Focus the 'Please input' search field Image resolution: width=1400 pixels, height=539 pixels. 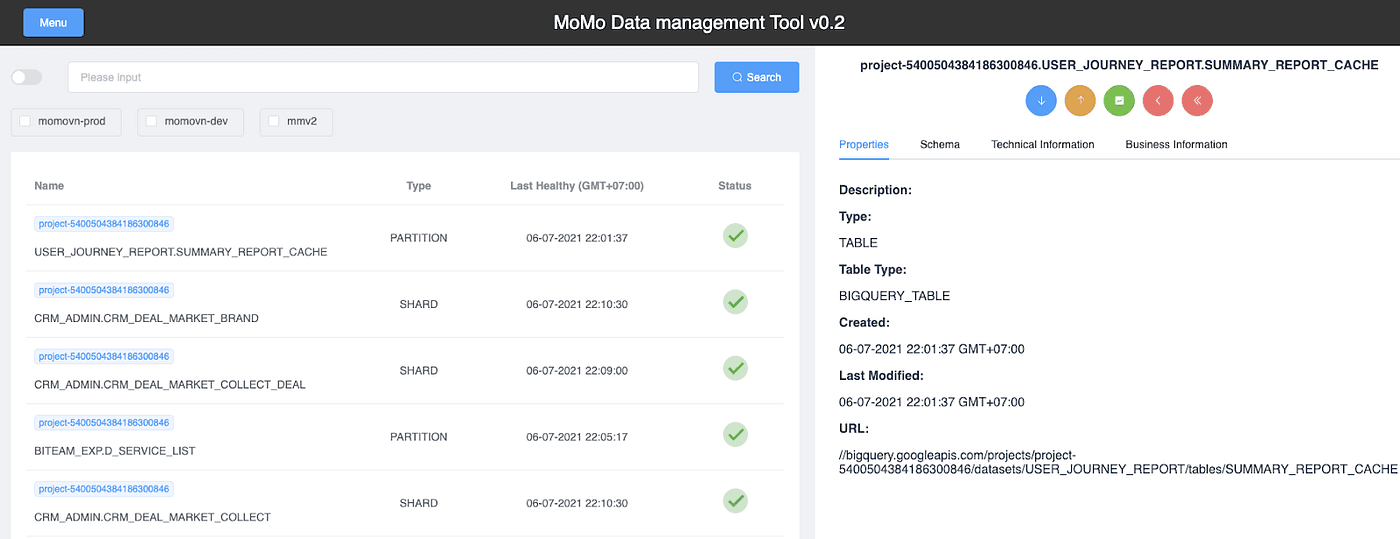click(x=383, y=77)
